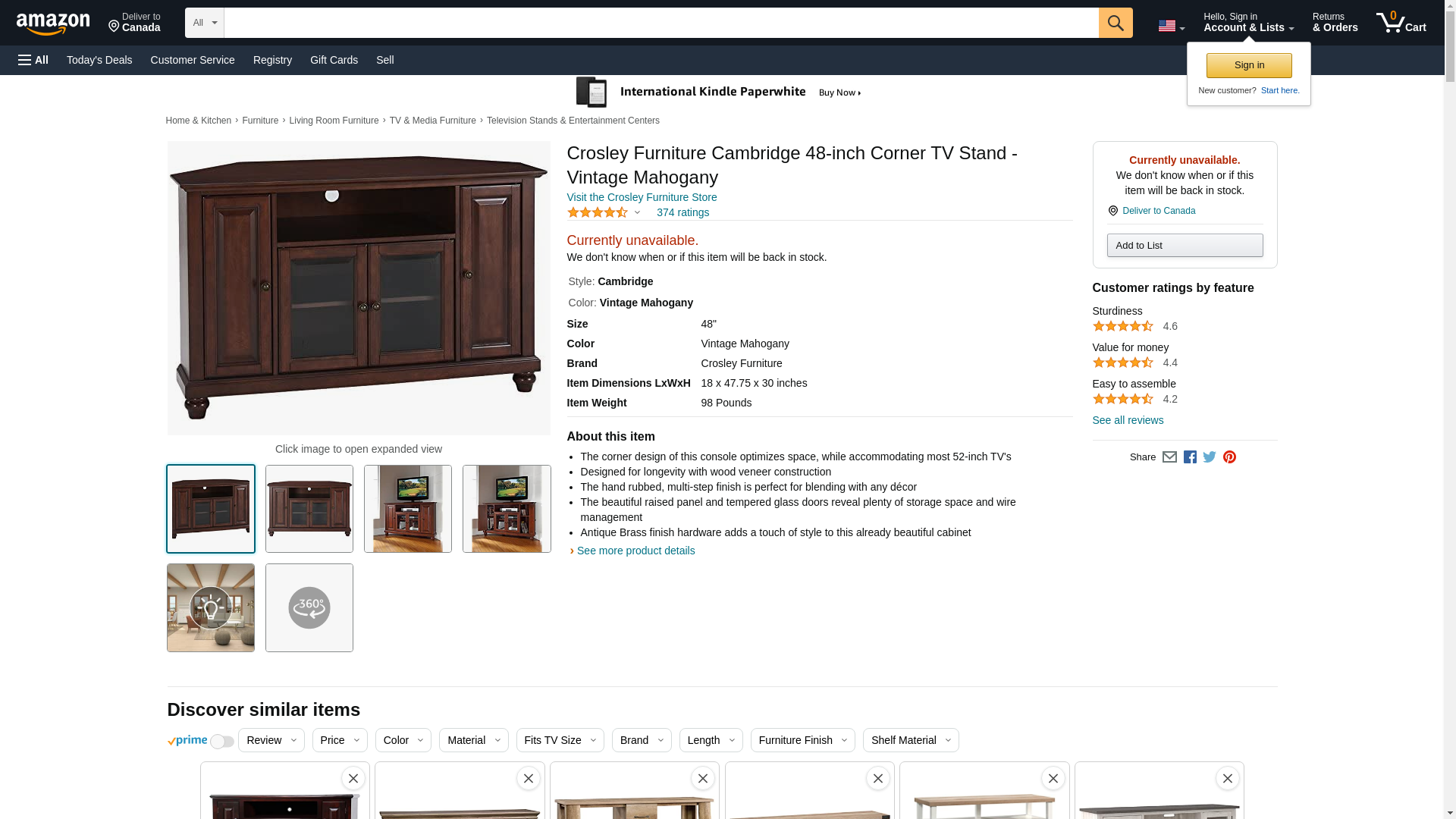Screen dimensions: 1456x819
Task: Open the shopping cart icon
Action: click(x=1401, y=23)
